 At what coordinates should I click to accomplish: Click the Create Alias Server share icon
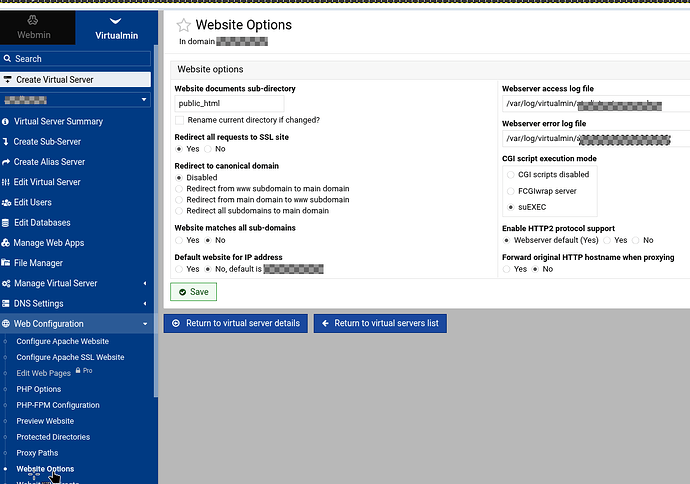click(x=6, y=162)
